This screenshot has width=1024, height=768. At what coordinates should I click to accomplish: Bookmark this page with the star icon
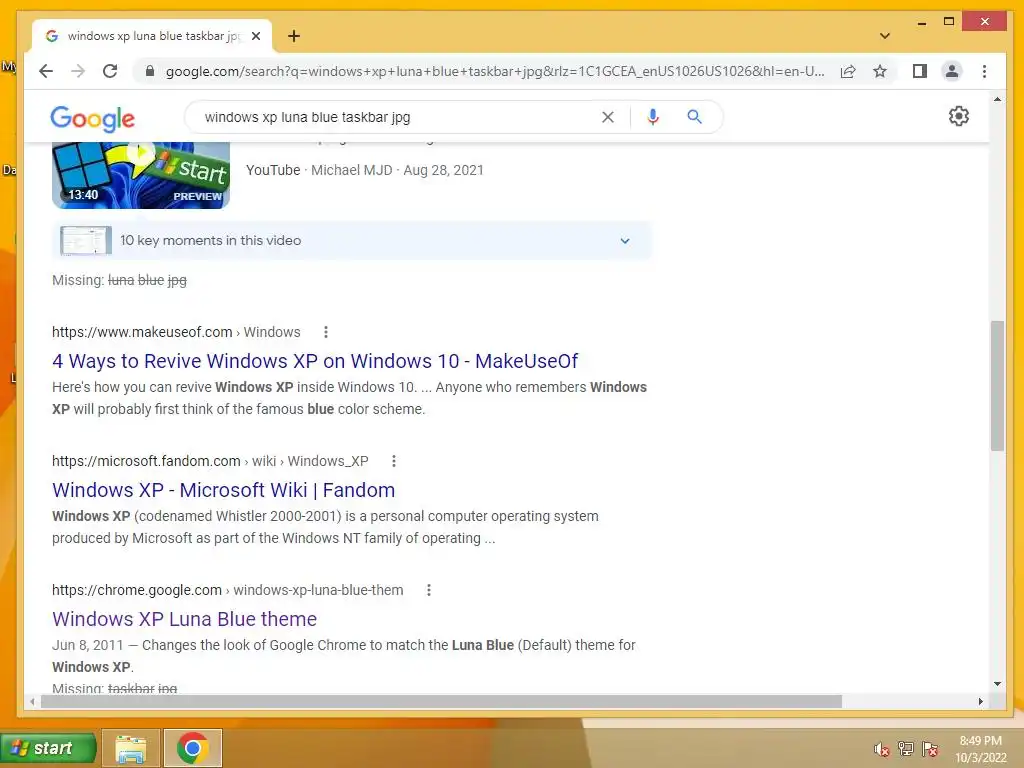tap(880, 71)
